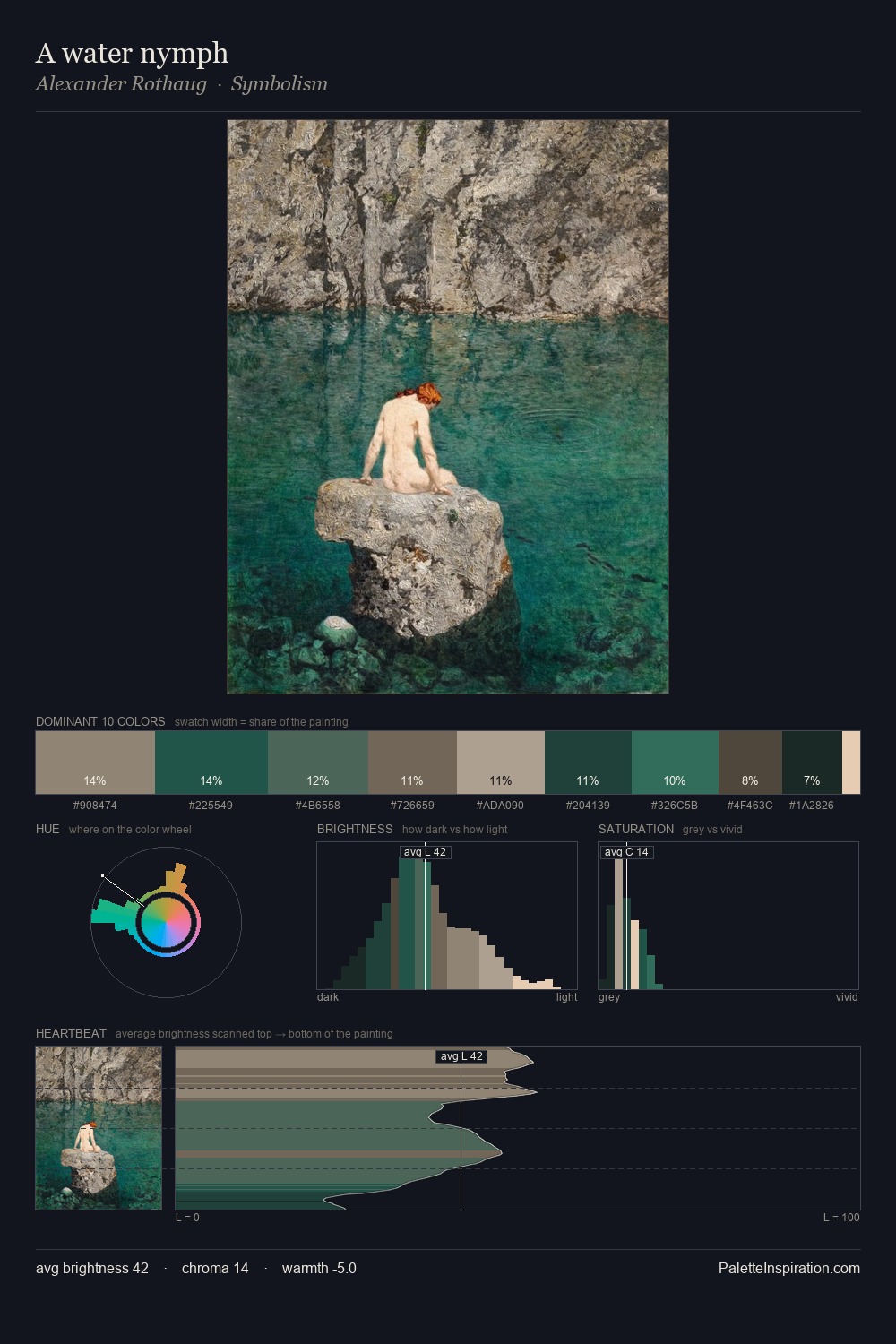
Task: Click the main water nymph painting
Action: click(x=448, y=407)
